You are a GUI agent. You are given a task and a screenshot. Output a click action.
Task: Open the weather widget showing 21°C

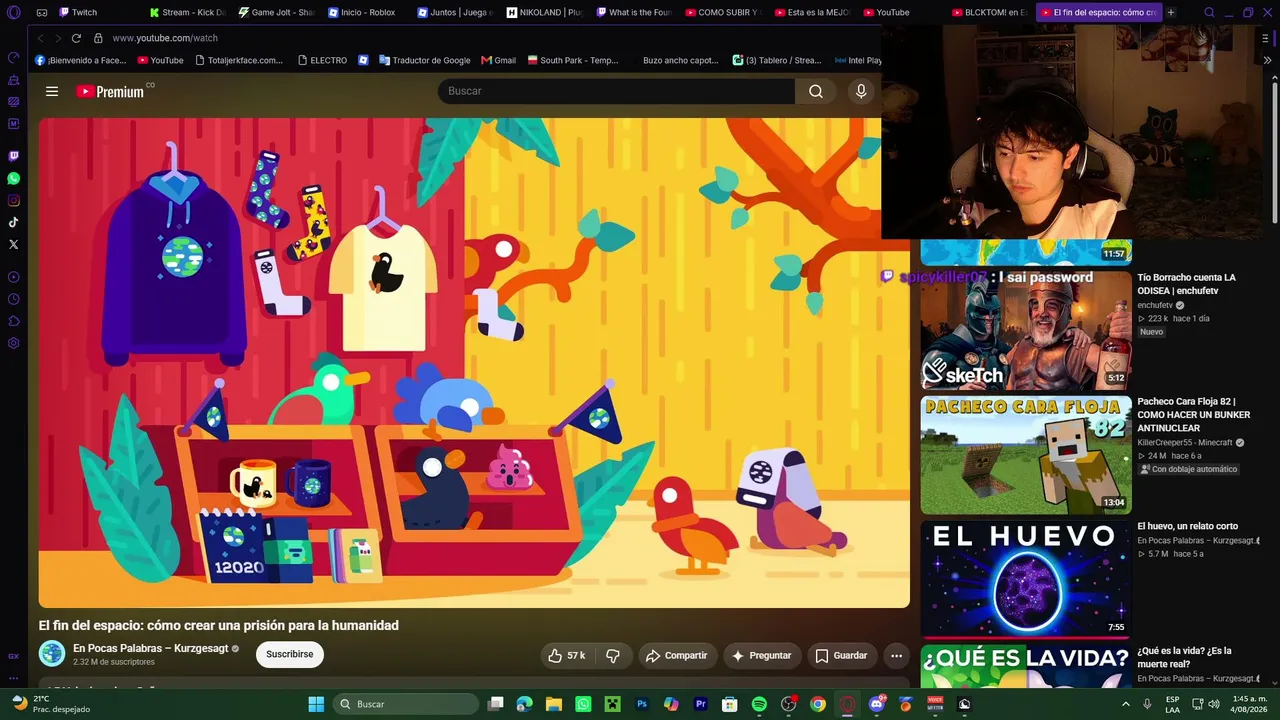pyautogui.click(x=50, y=704)
